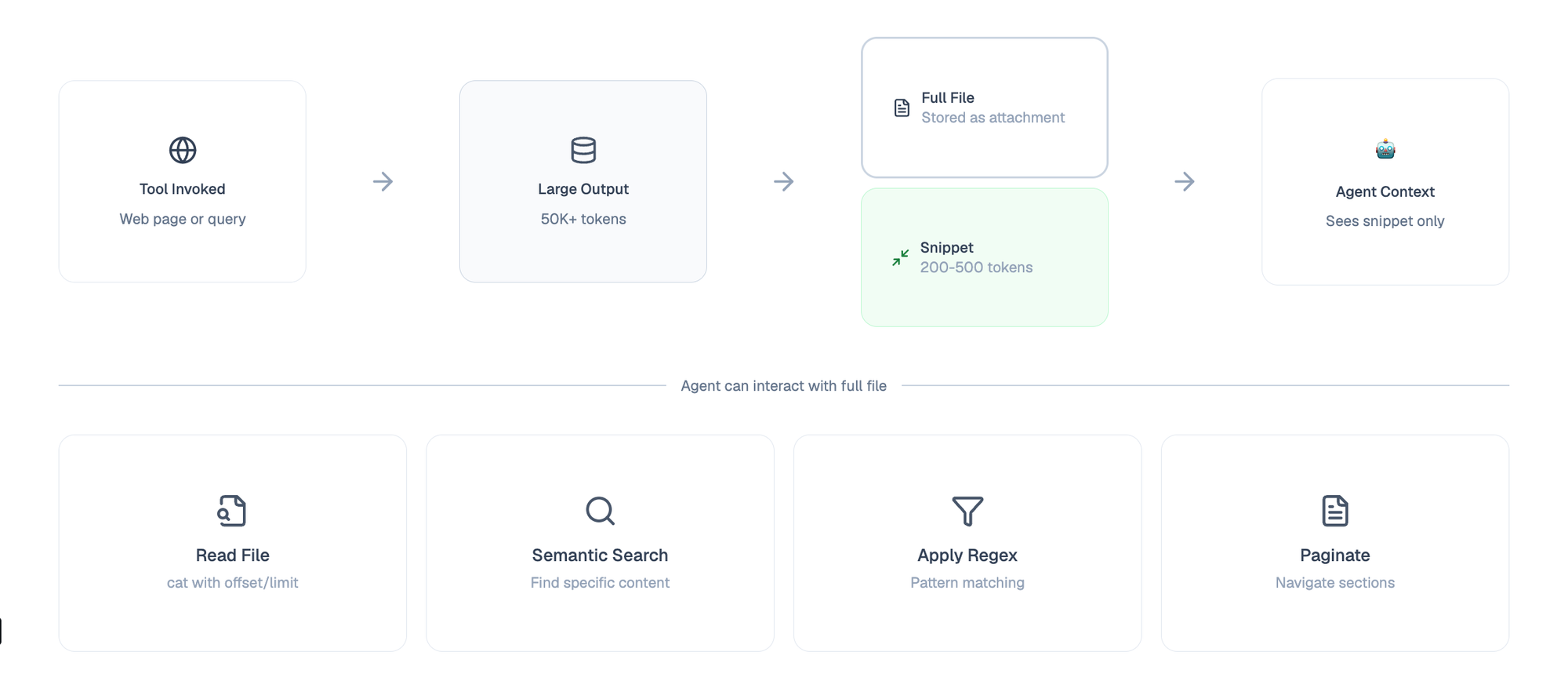
Task: Select the Semantic Search title
Action: 600,555
